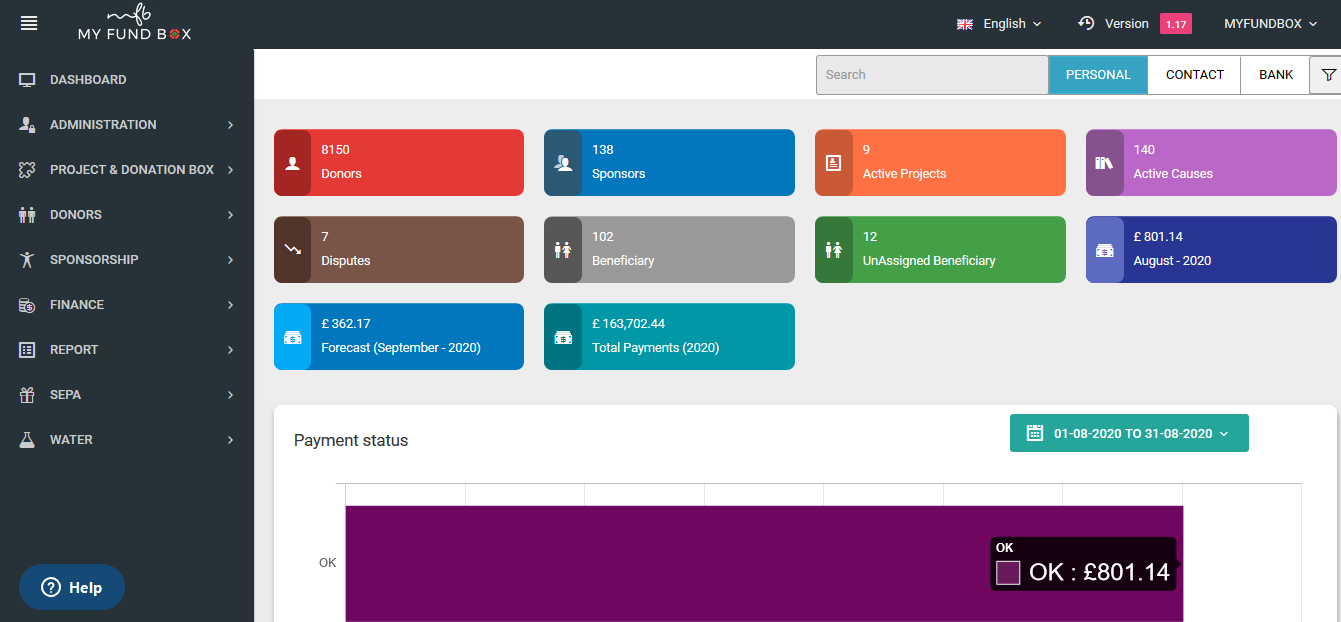Click the icon on Beneficiary 102 card

click(x=563, y=249)
